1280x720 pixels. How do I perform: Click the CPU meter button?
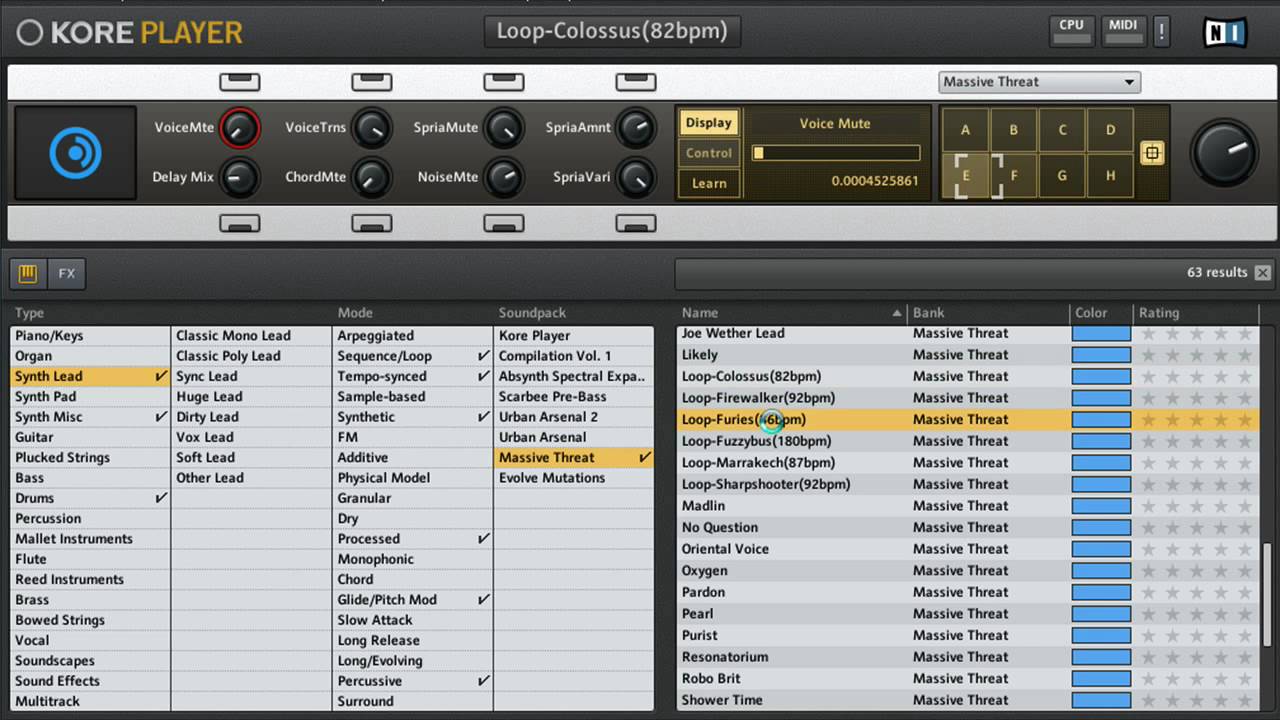click(x=1071, y=31)
